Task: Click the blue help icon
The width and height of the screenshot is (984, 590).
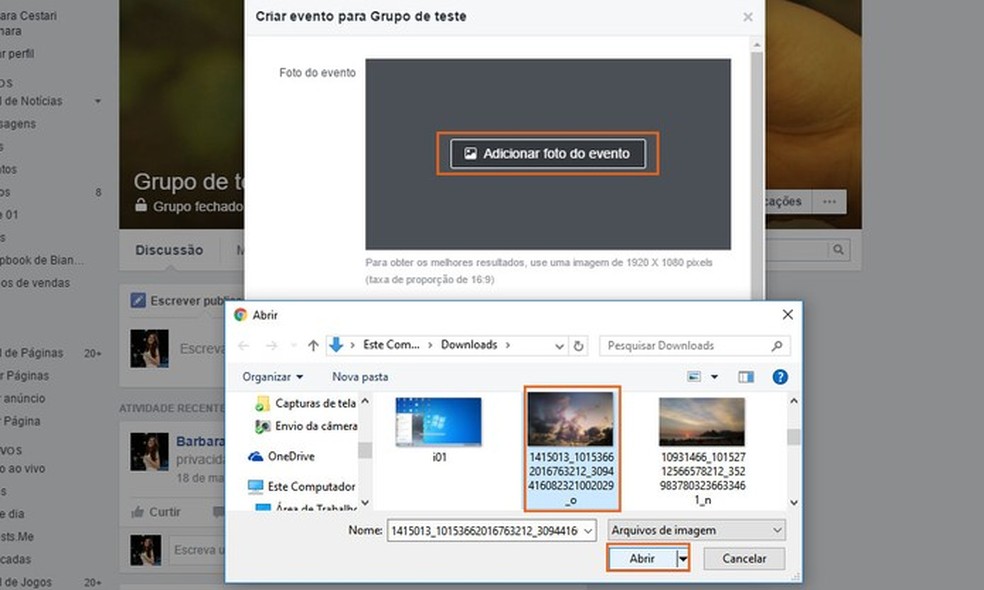Action: click(x=780, y=377)
